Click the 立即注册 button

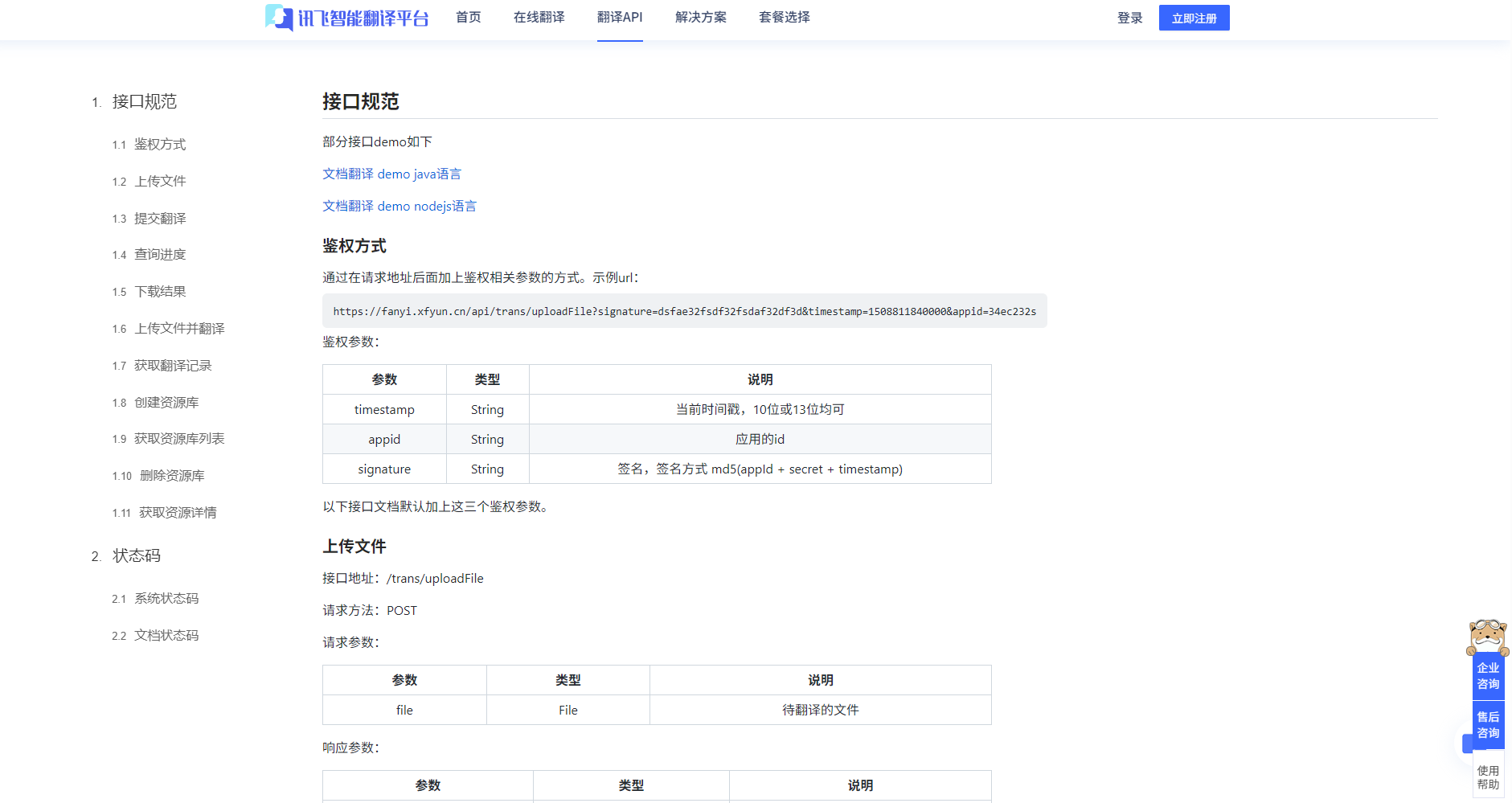1194,17
